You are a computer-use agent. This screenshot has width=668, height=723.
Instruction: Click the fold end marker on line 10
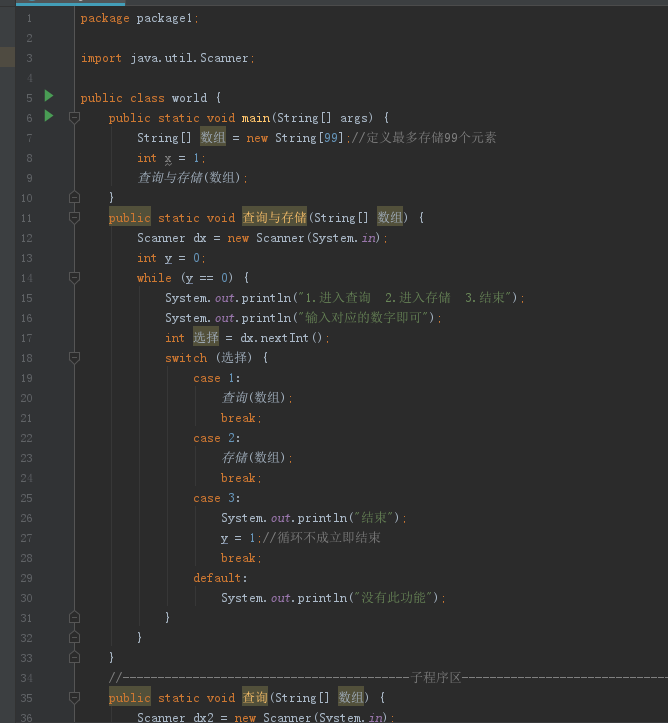(74, 198)
